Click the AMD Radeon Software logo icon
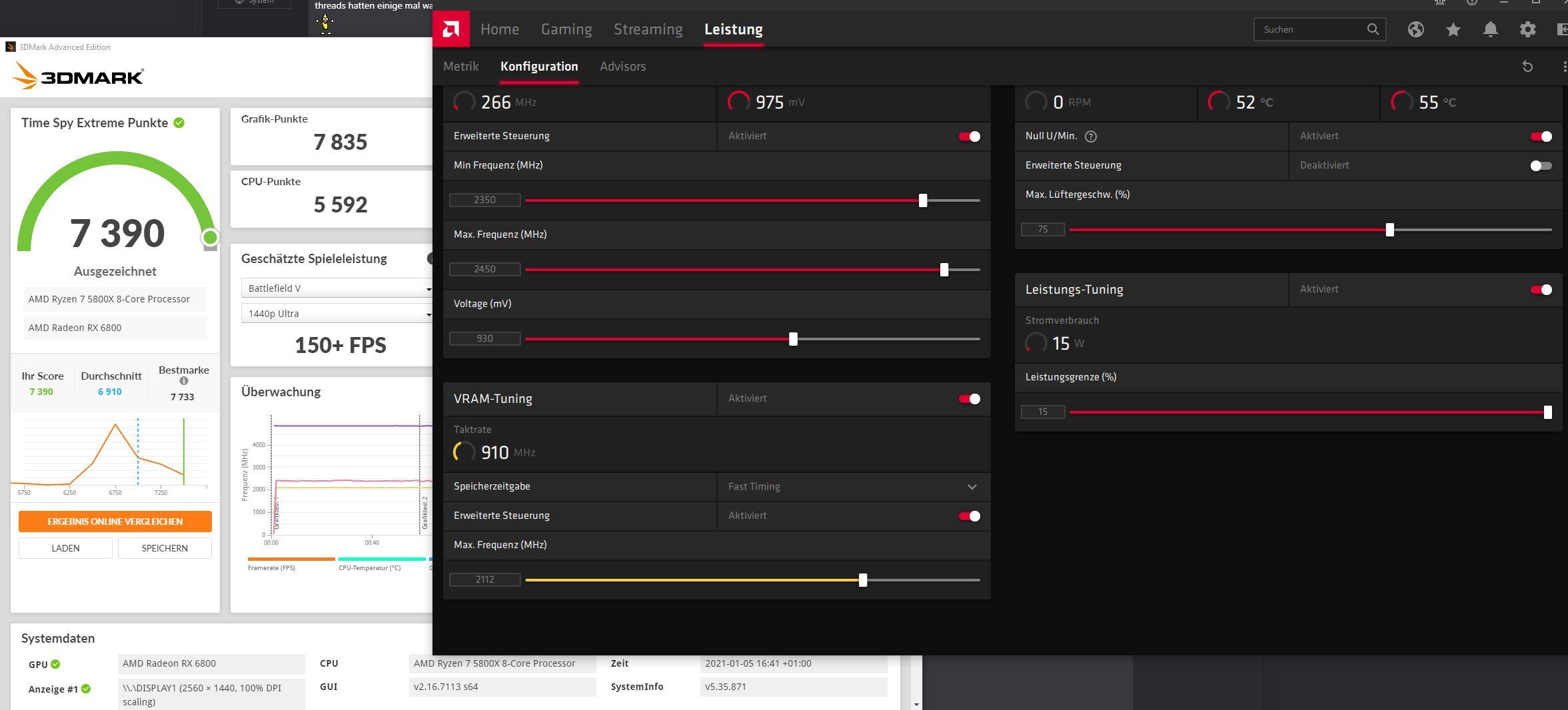1568x710 pixels. pos(450,29)
